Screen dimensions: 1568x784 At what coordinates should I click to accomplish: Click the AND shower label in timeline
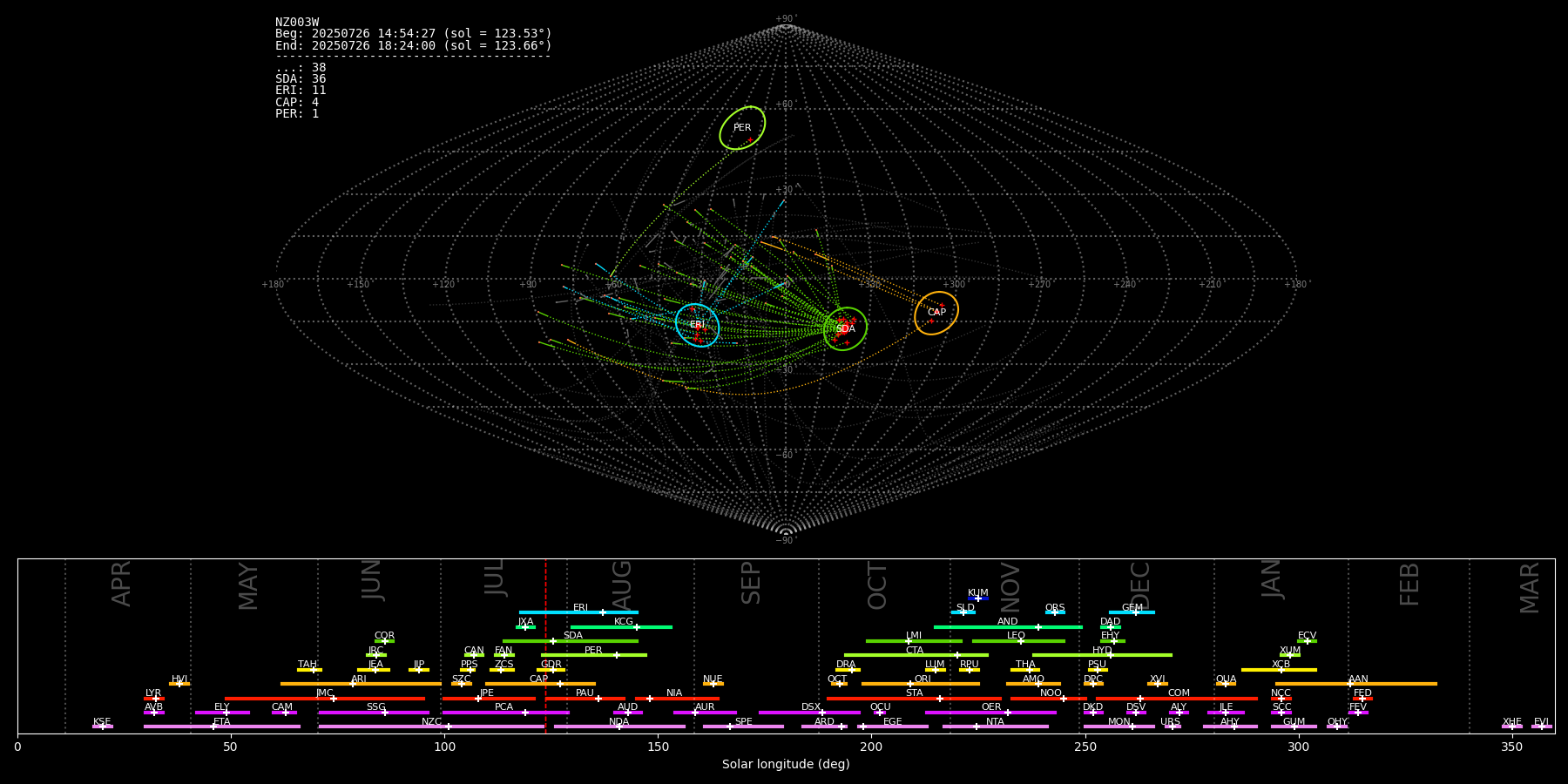1008,622
